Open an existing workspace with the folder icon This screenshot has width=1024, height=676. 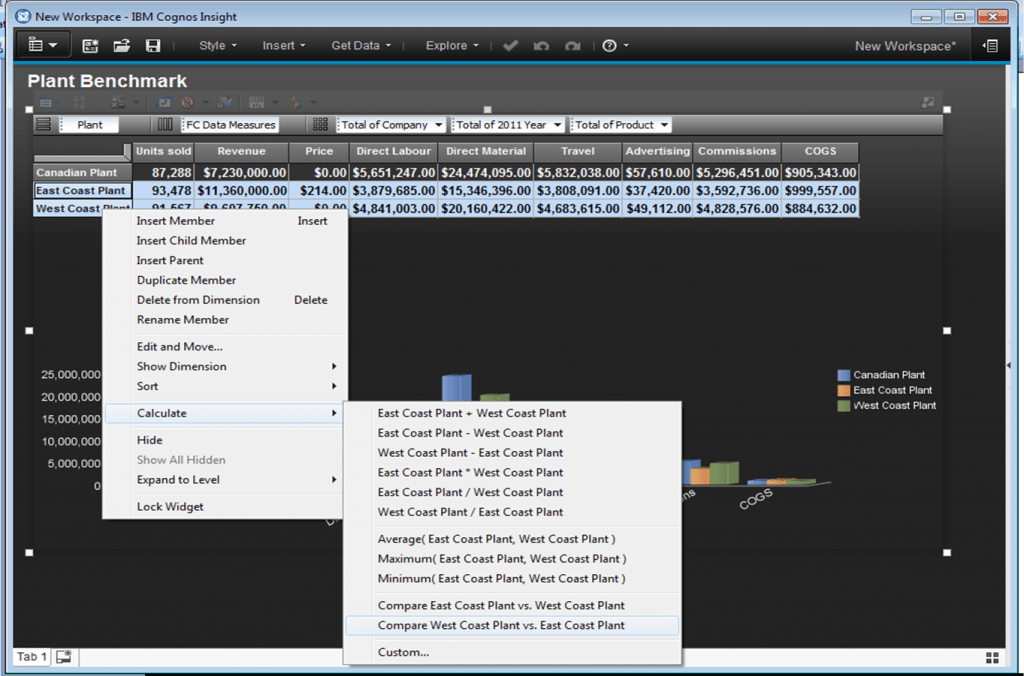(x=122, y=45)
